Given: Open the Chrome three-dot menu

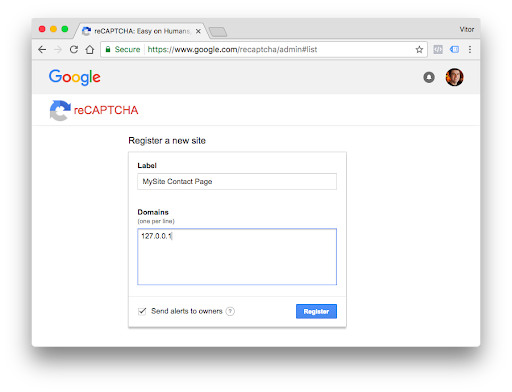Looking at the screenshot, I should [x=470, y=50].
